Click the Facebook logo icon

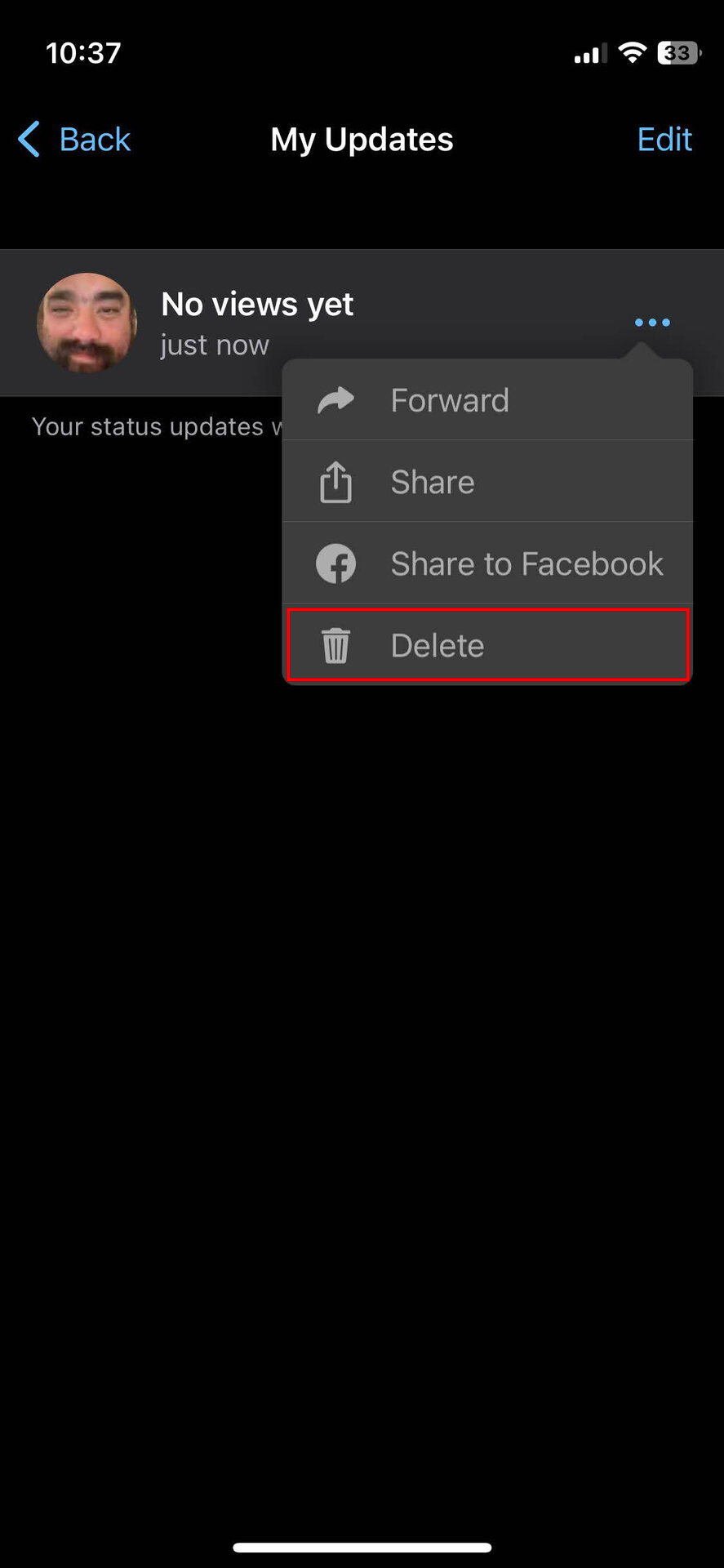coord(335,563)
